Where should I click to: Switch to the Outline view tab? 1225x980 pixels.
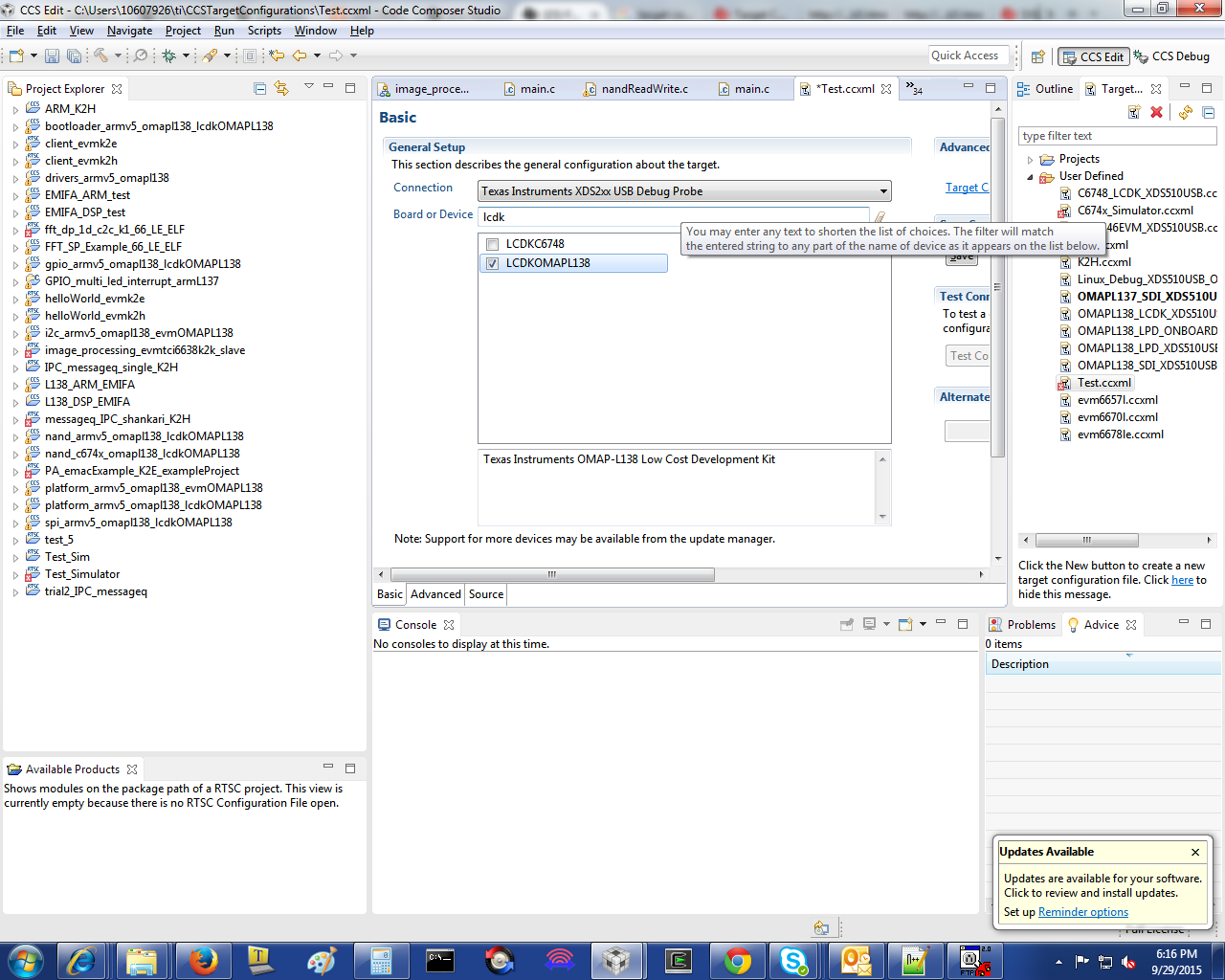(x=1045, y=89)
